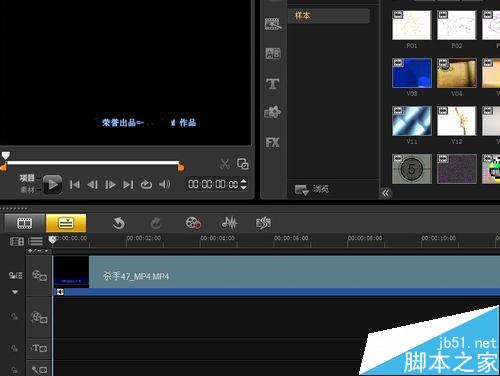Screen dimensions: 500x376
Task: Step to the previous frame
Action: coord(92,184)
